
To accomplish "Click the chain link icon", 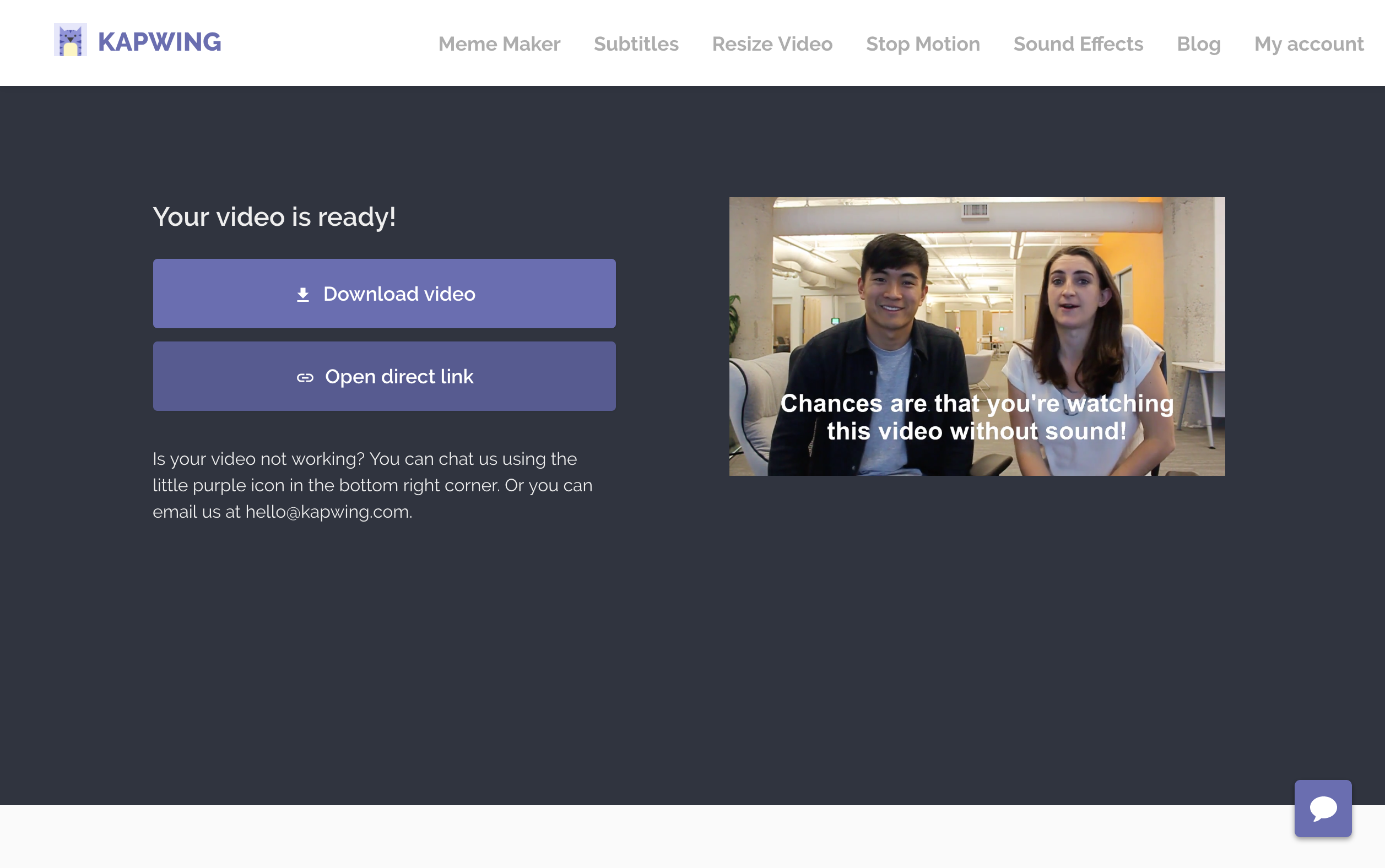I will (305, 377).
